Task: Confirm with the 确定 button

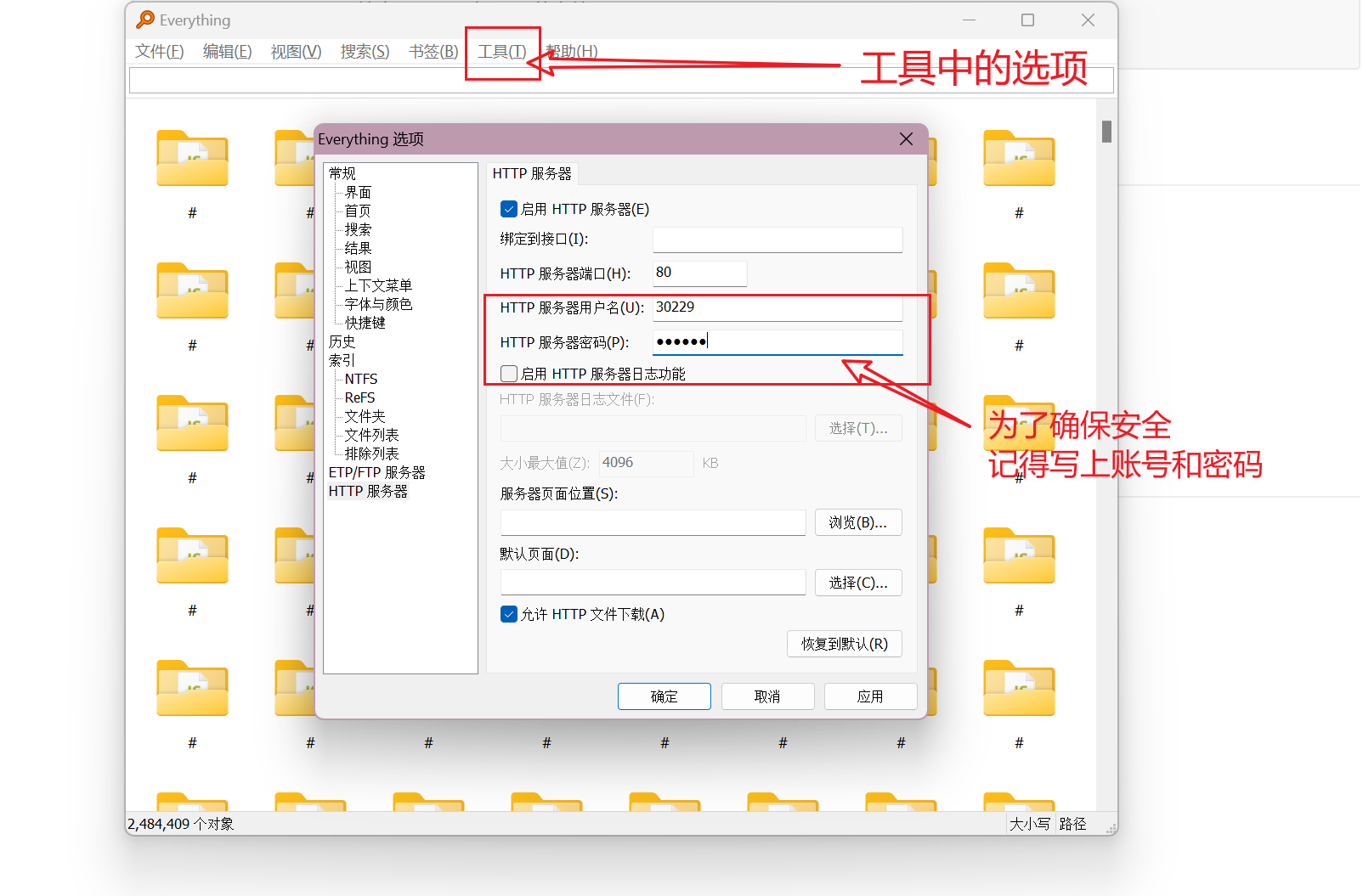Action: 665,696
